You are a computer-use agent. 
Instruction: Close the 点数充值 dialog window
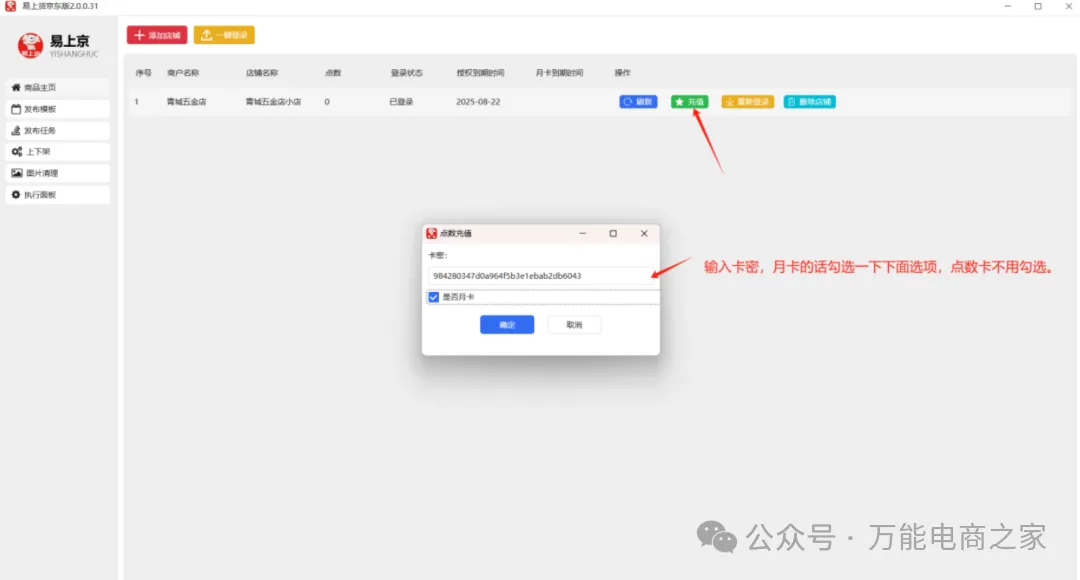[644, 233]
